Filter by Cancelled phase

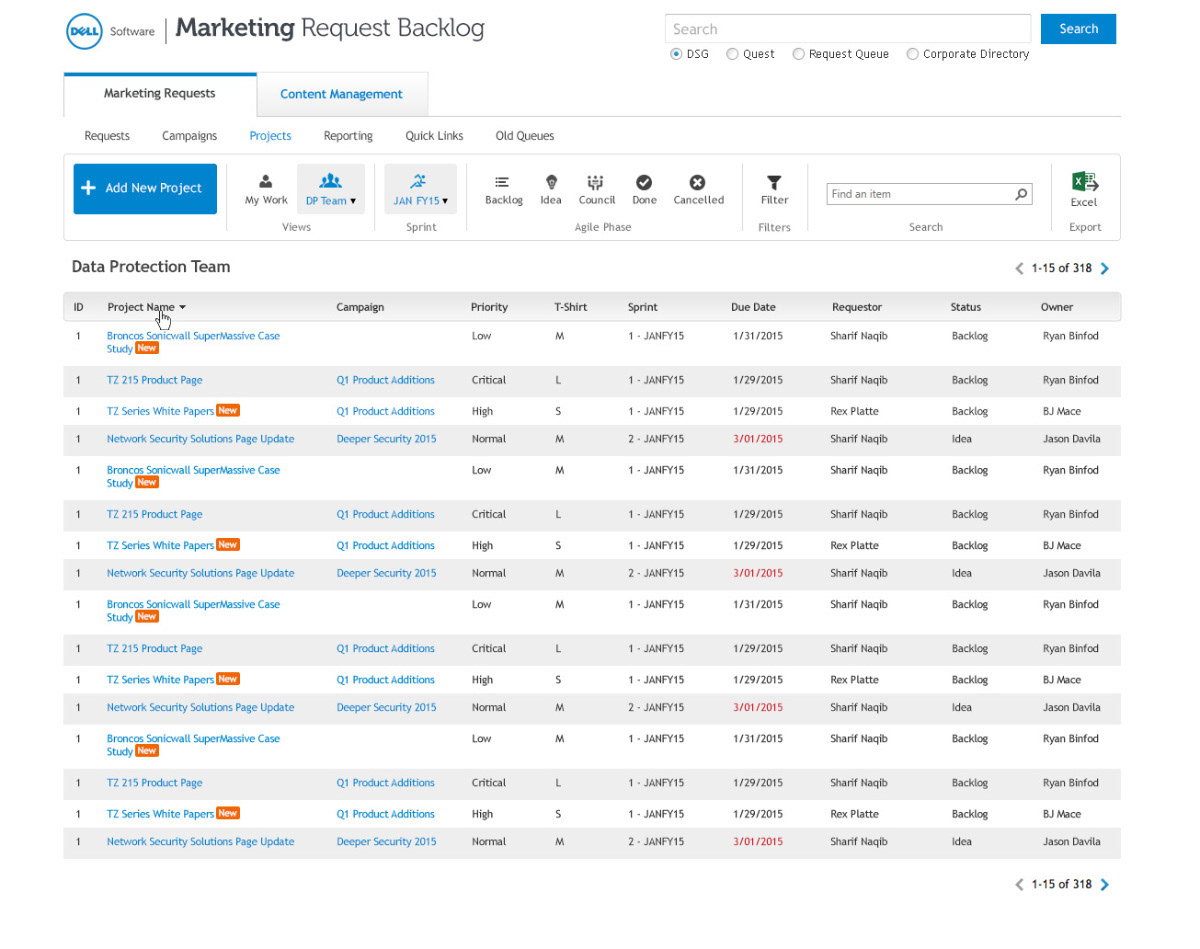click(x=698, y=189)
